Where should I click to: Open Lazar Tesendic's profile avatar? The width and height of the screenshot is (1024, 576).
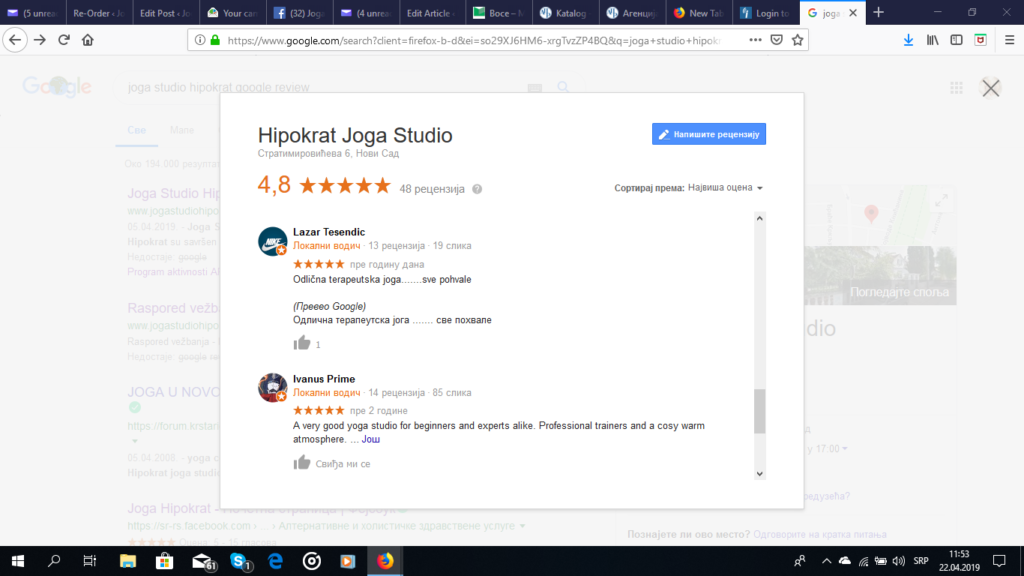272,241
